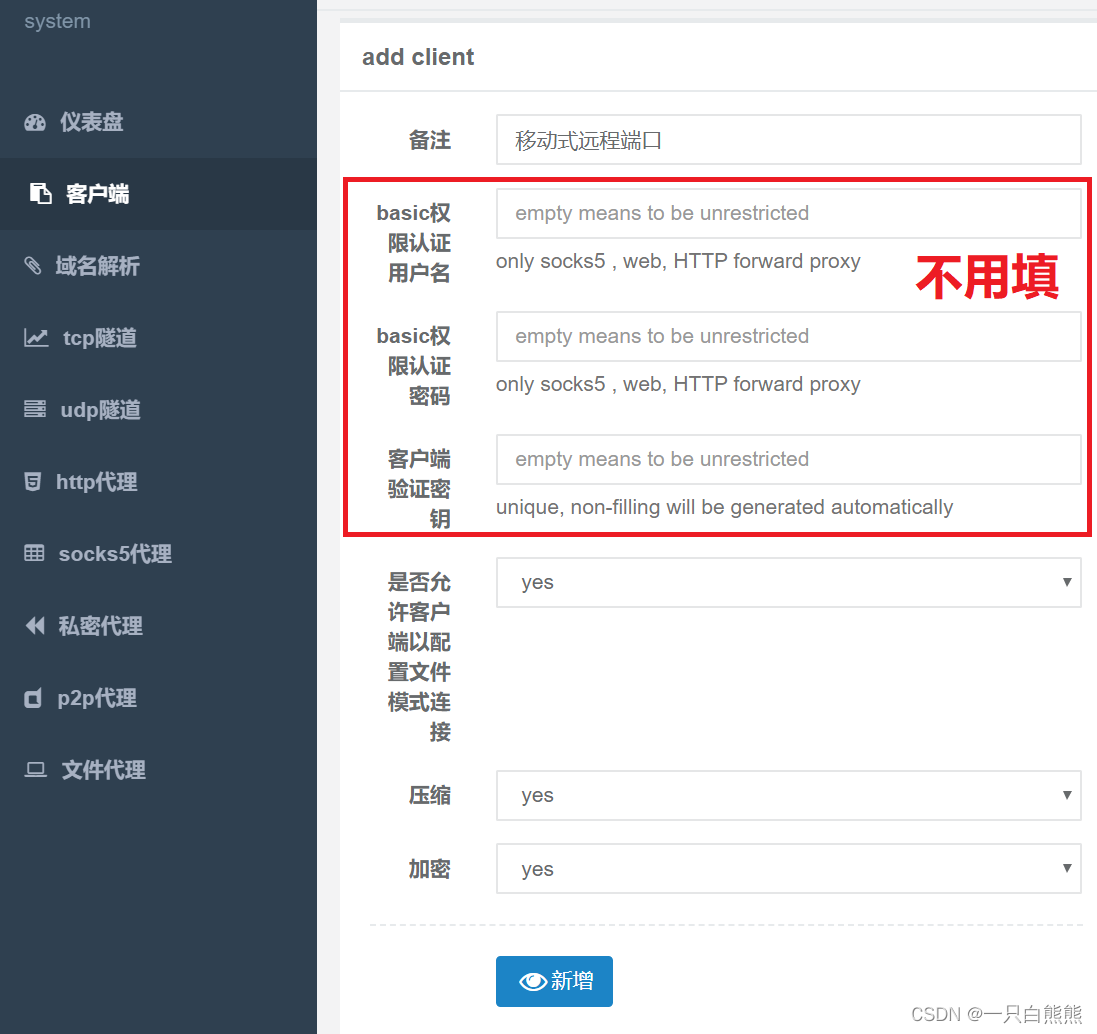
Task: Click 'unique, non-filling will be generated automatically' hint
Action: tap(724, 507)
